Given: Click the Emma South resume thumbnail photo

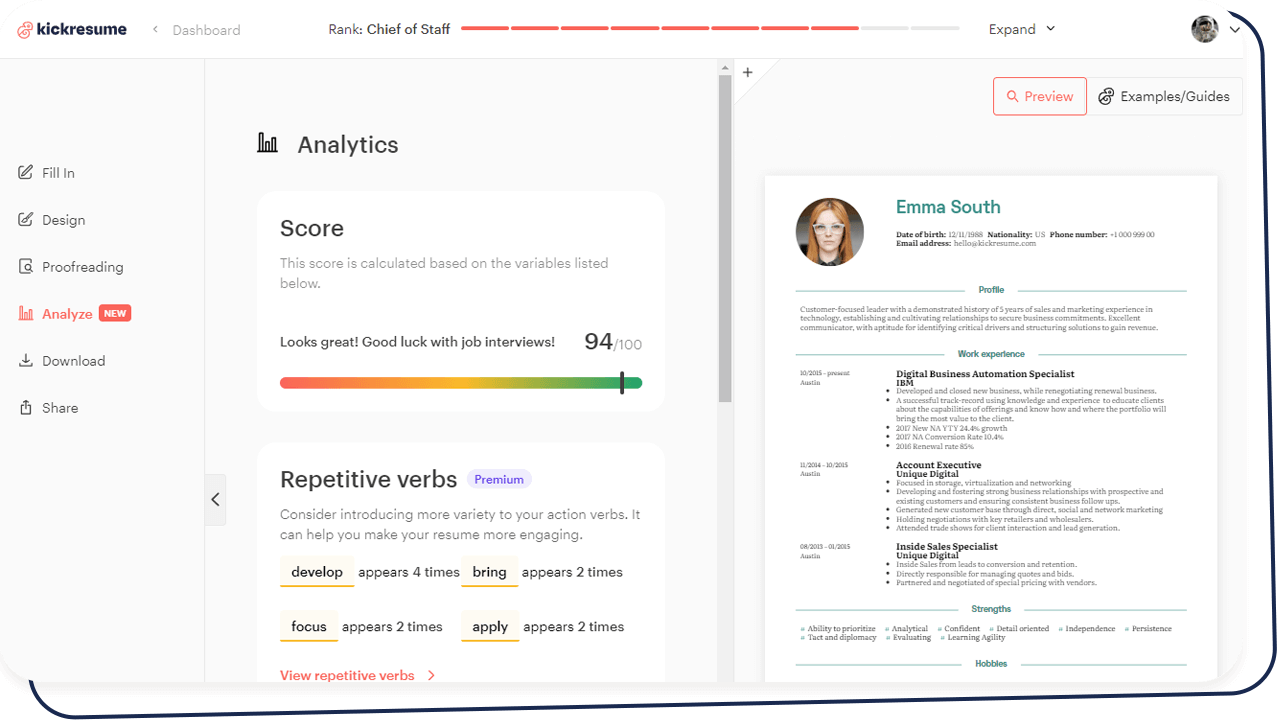Looking at the screenshot, I should (x=829, y=231).
